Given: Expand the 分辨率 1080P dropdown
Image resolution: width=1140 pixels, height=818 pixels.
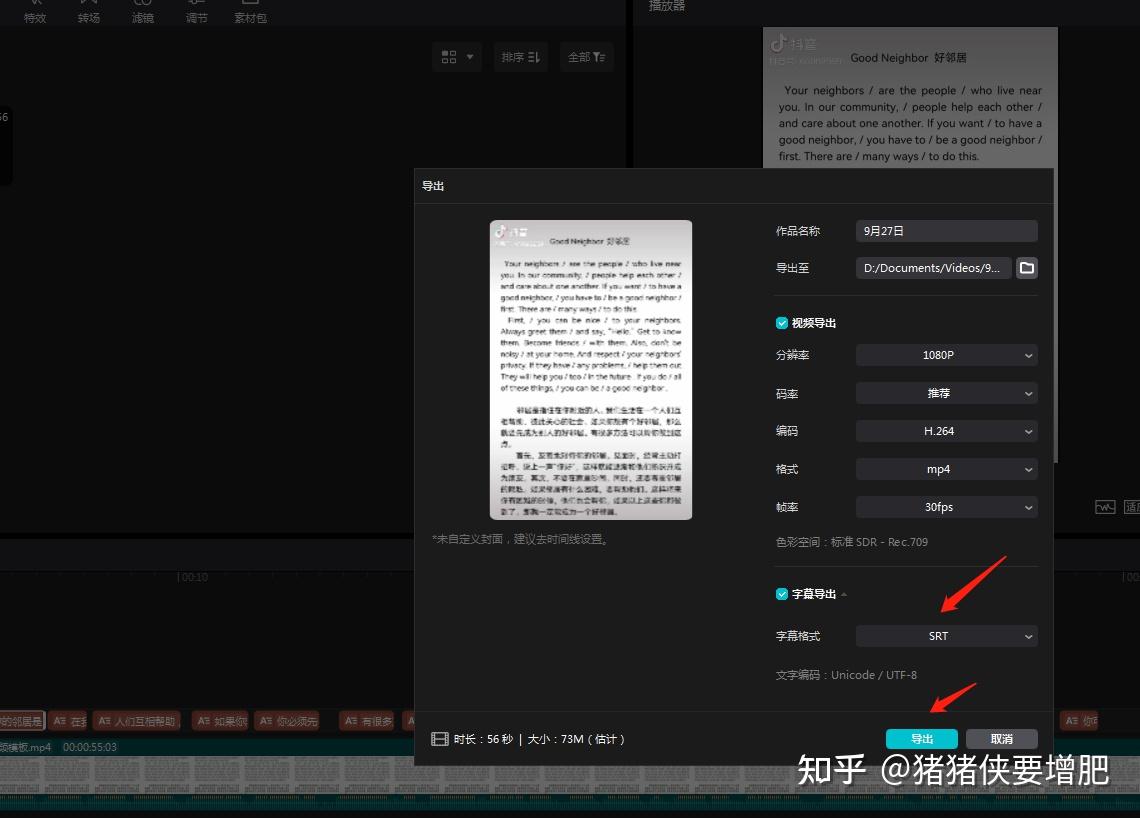Looking at the screenshot, I should pos(946,355).
